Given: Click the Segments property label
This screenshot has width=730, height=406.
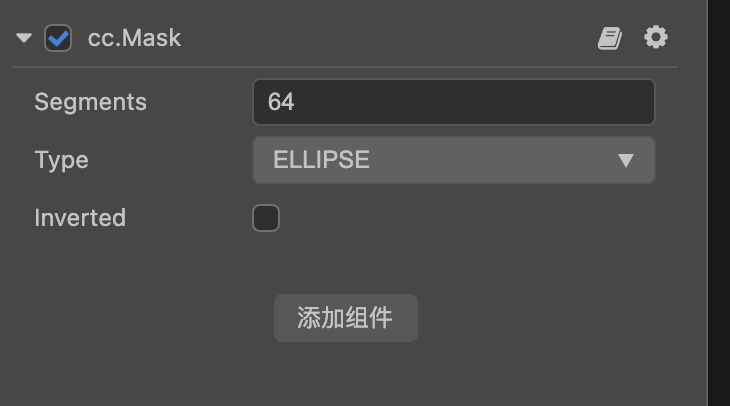Looking at the screenshot, I should (x=90, y=102).
